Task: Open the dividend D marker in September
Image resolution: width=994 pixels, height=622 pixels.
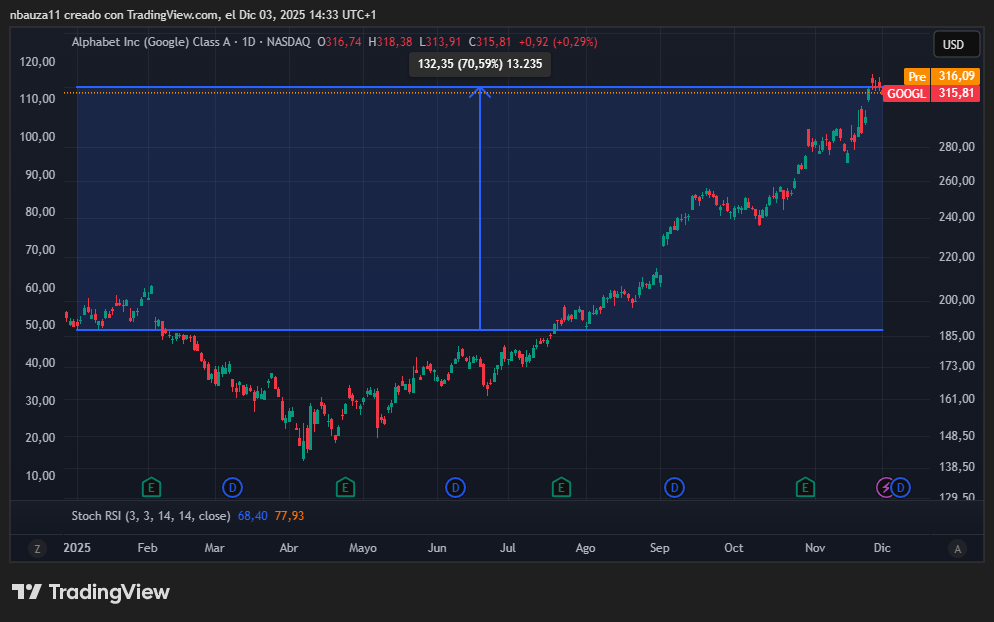Action: [x=675, y=487]
